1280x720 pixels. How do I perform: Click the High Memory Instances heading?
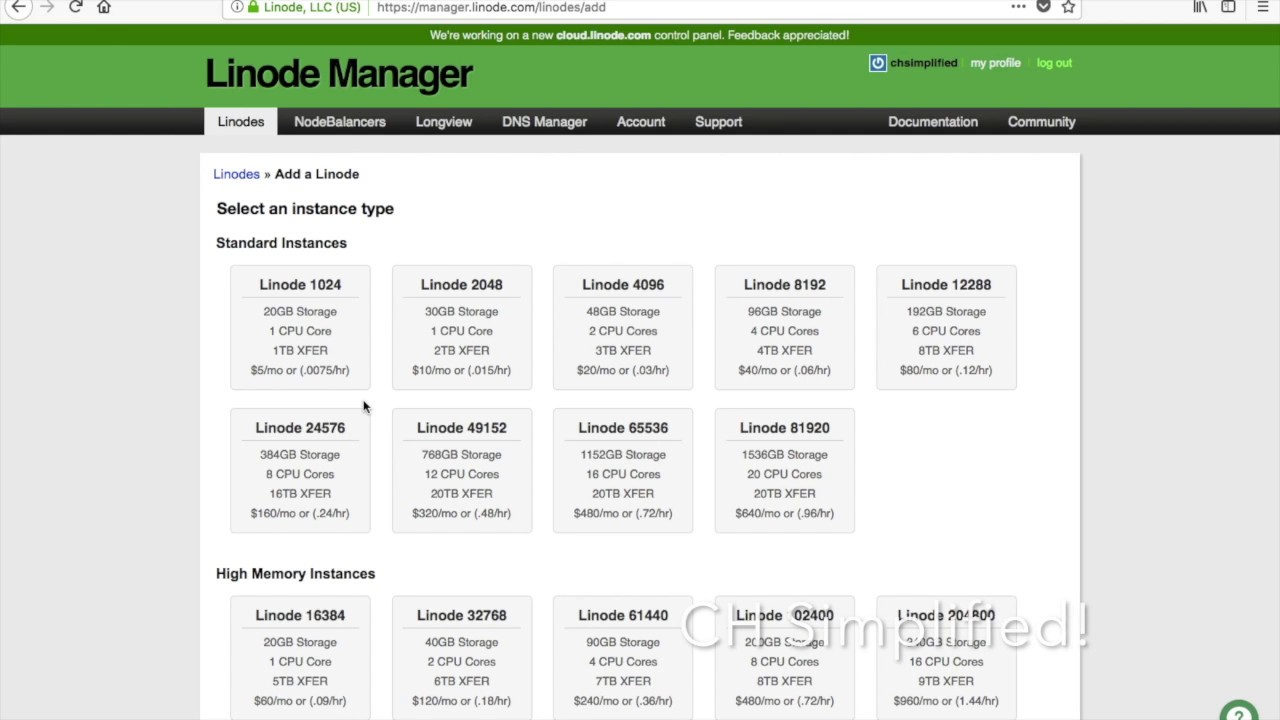click(x=295, y=574)
